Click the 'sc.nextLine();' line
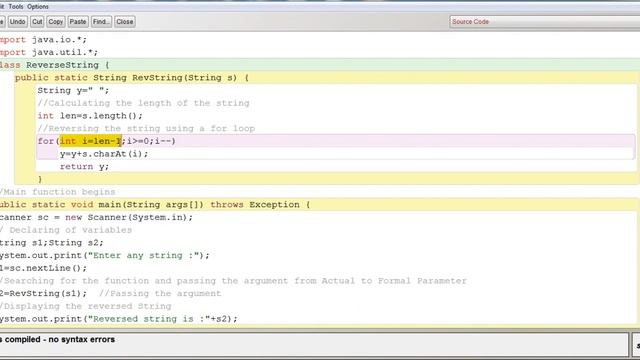 pyautogui.click(x=44, y=268)
